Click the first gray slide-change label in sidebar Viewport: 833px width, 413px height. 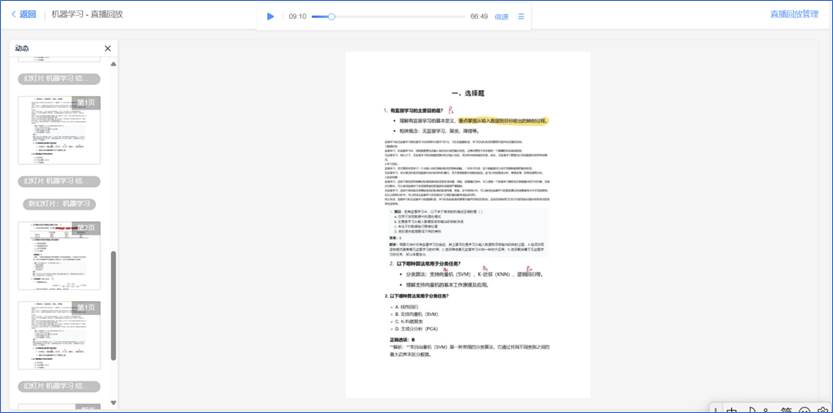coord(59,78)
